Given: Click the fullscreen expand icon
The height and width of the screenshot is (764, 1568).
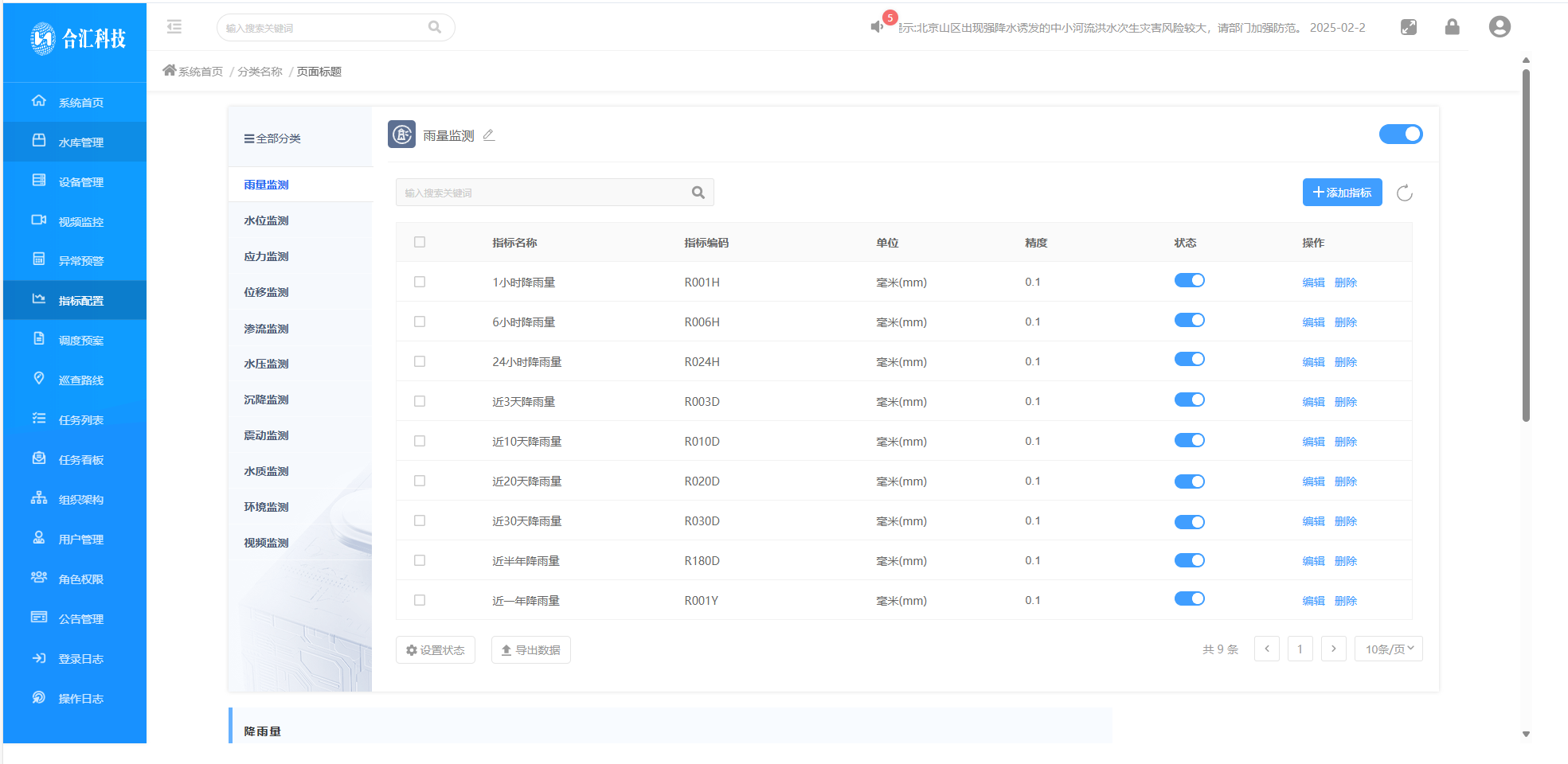Looking at the screenshot, I should point(1408,27).
